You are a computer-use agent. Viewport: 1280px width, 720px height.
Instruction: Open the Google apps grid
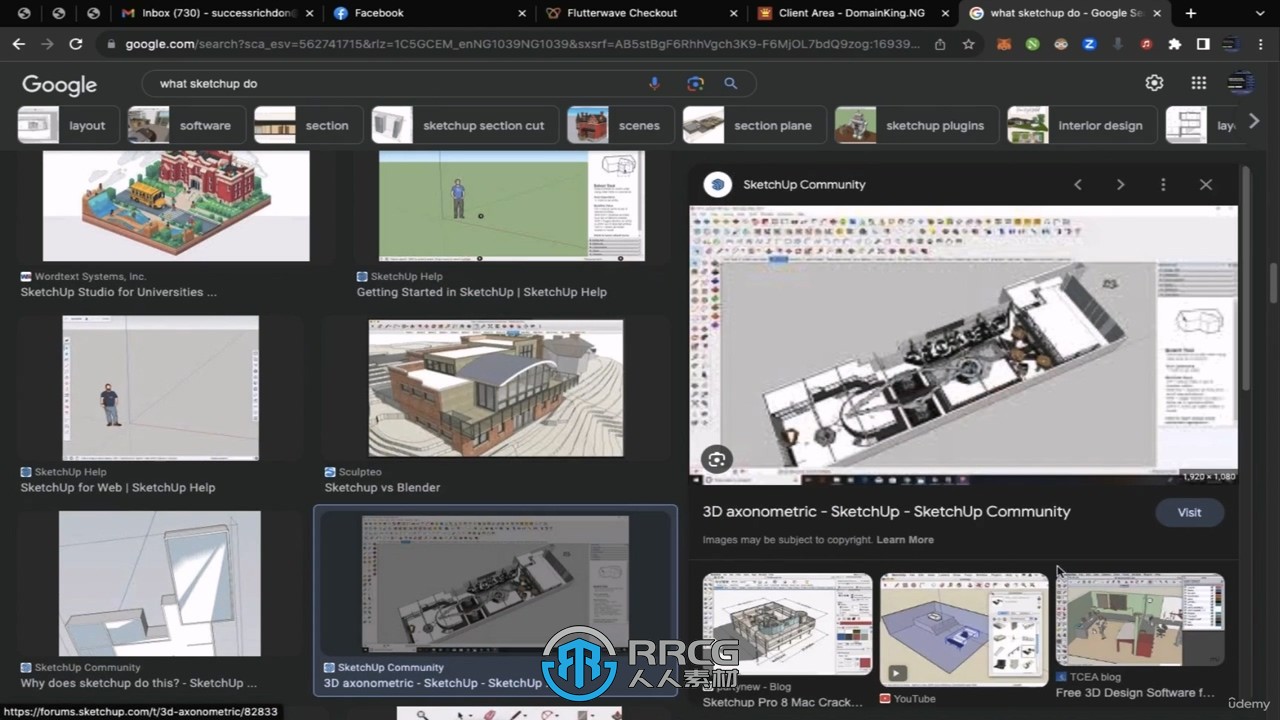coord(1198,83)
